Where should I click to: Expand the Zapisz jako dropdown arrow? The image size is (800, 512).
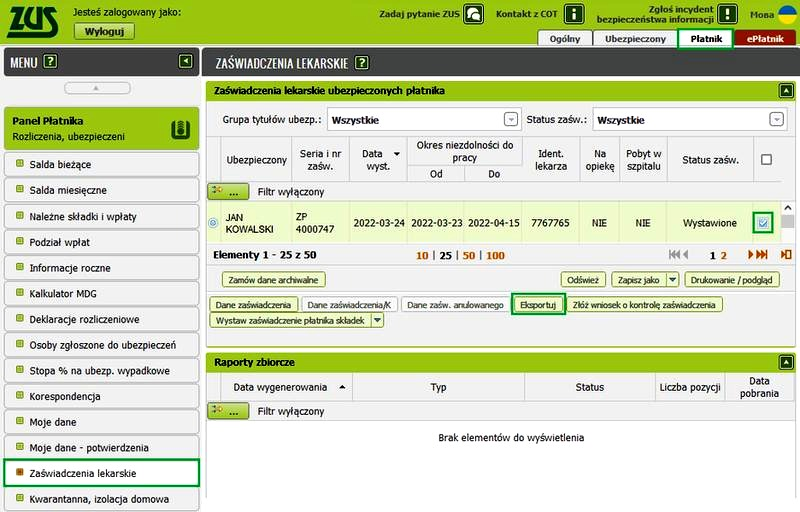point(672,279)
